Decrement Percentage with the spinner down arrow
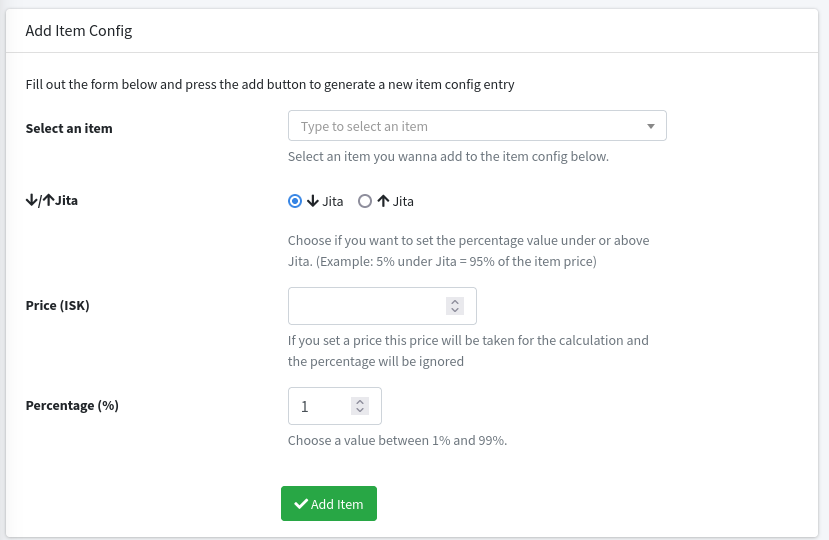Screen dimensions: 829x540 pos(360,411)
